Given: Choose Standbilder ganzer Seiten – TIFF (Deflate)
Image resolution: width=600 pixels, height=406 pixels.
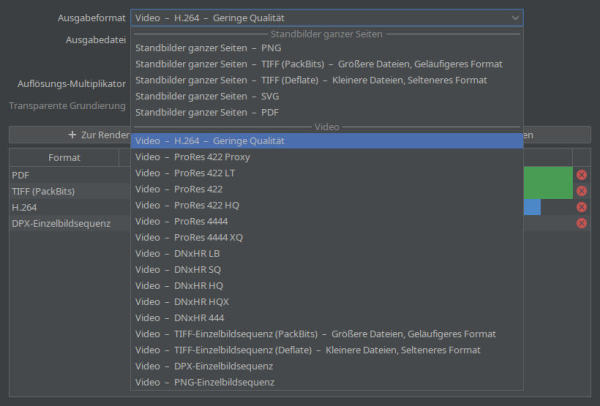Looking at the screenshot, I should 327,80.
